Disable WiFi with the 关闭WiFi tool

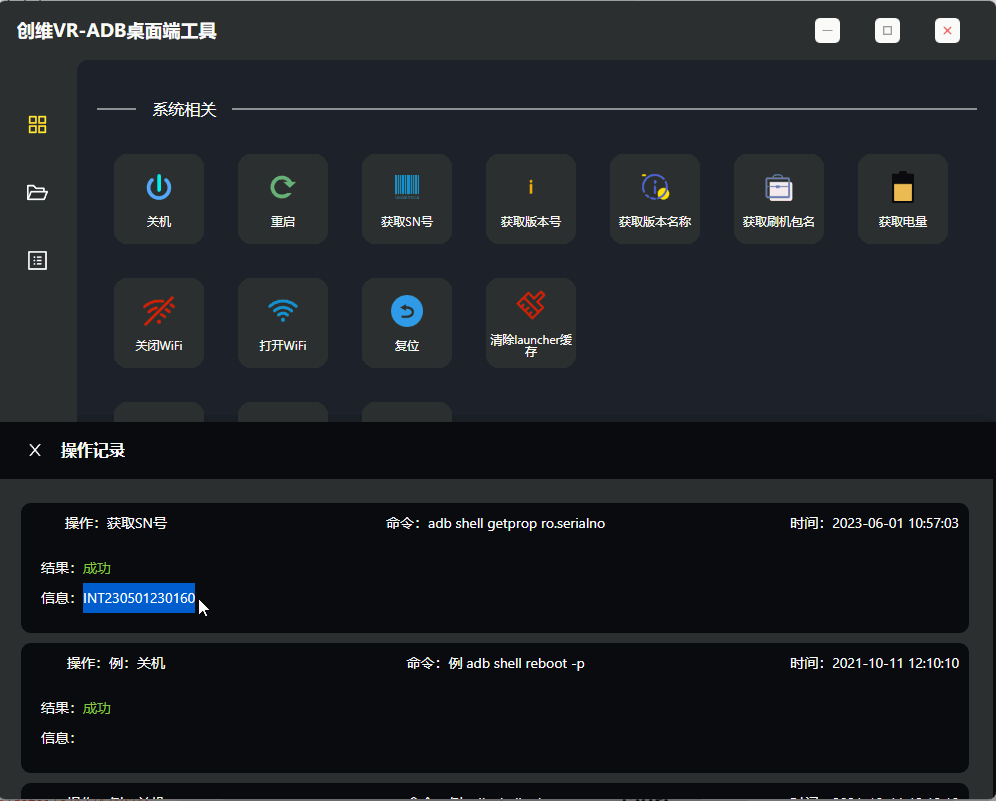pyautogui.click(x=158, y=322)
